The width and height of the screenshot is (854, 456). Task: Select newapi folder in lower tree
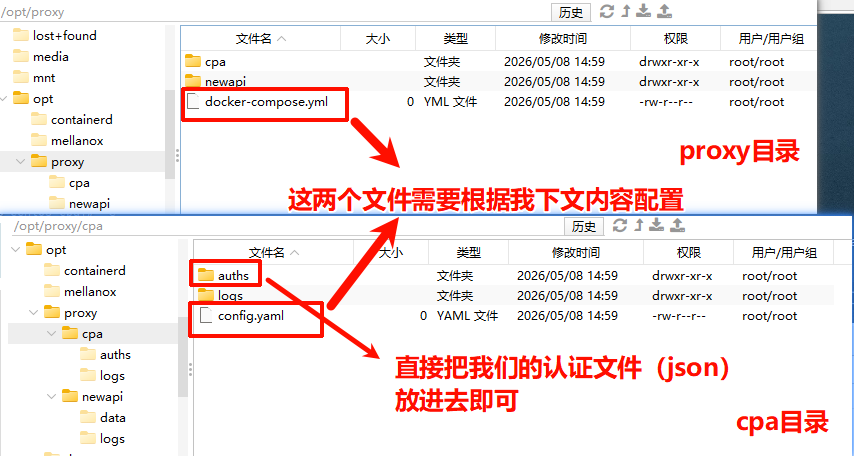[102, 397]
